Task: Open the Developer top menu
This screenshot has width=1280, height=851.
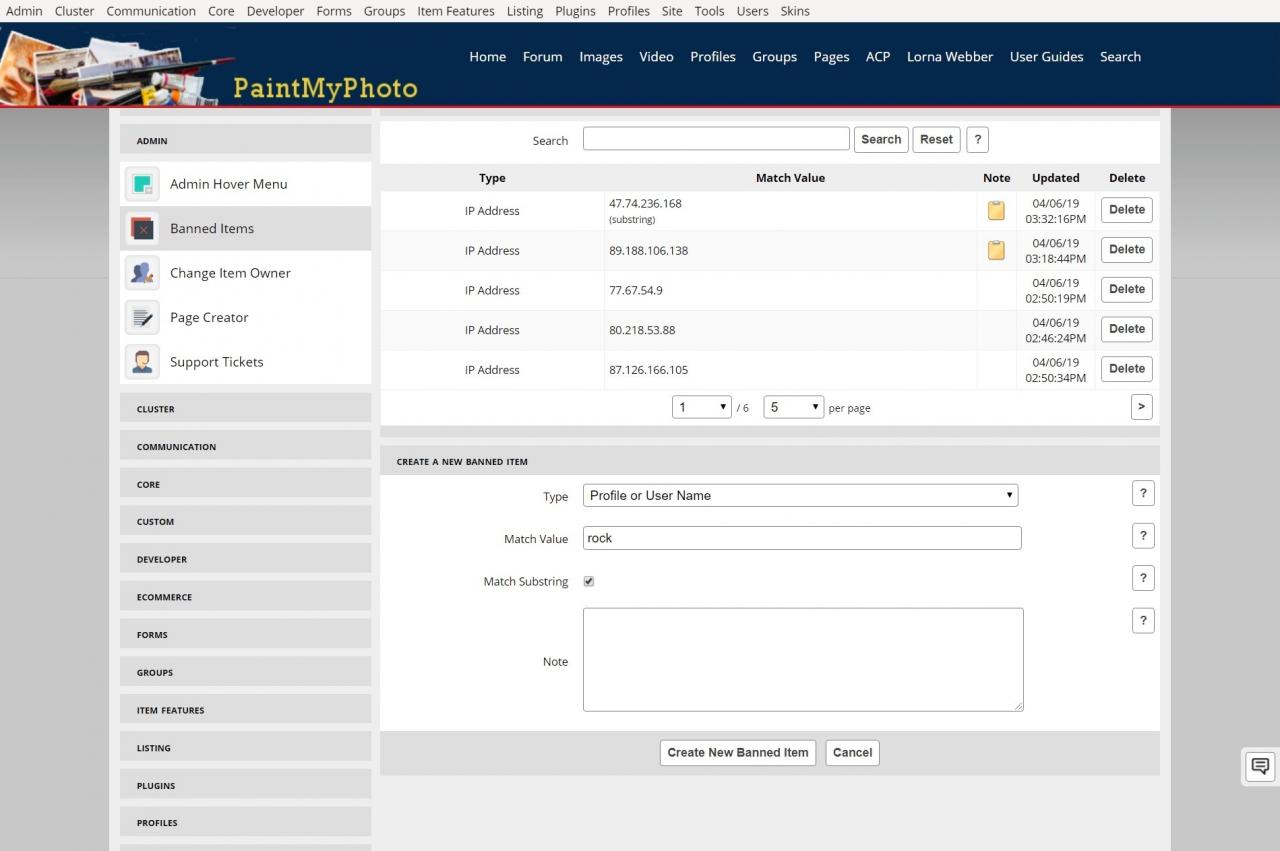Action: (275, 11)
